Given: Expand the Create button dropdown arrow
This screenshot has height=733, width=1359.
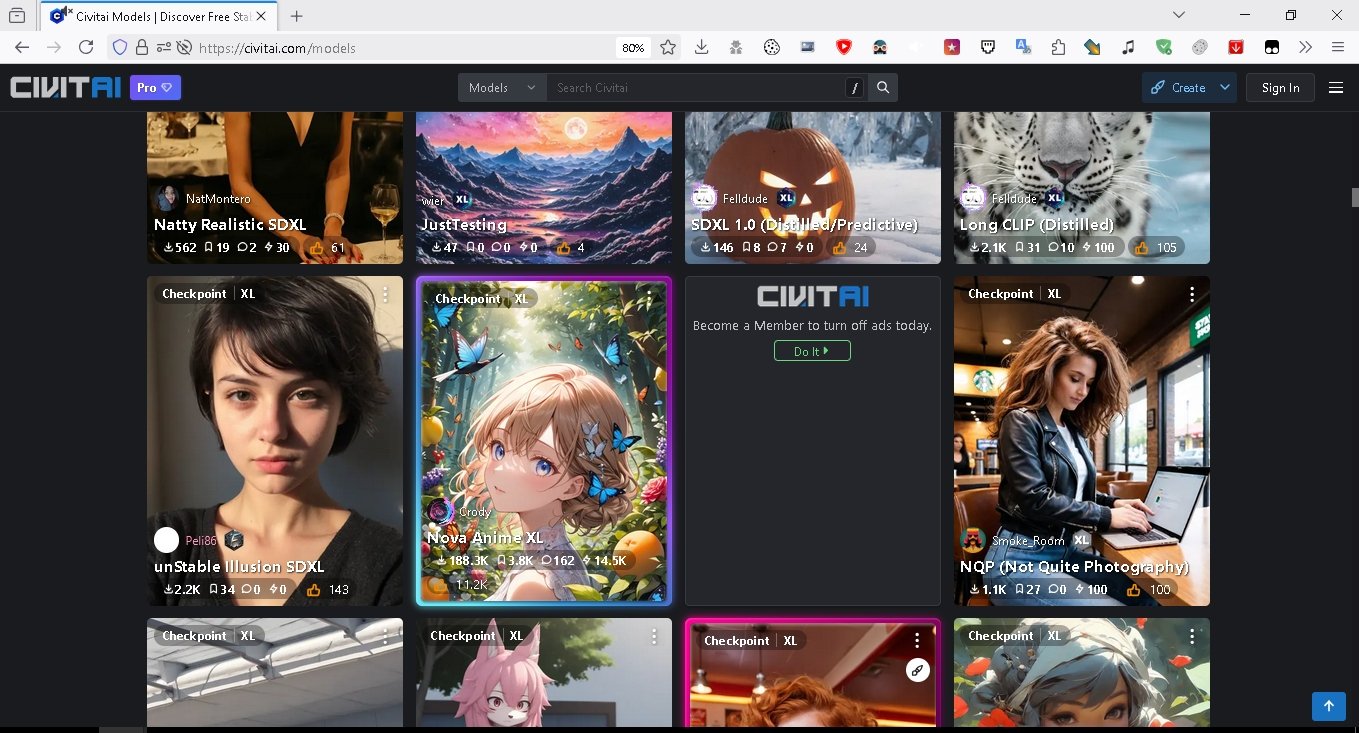Looking at the screenshot, I should [1224, 88].
